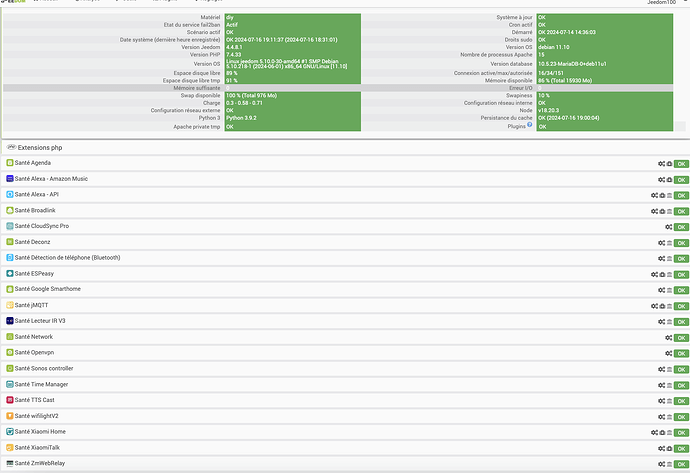Click the gears icon on Santé Détection de téléphone
690x473 pixels.
click(x=661, y=259)
